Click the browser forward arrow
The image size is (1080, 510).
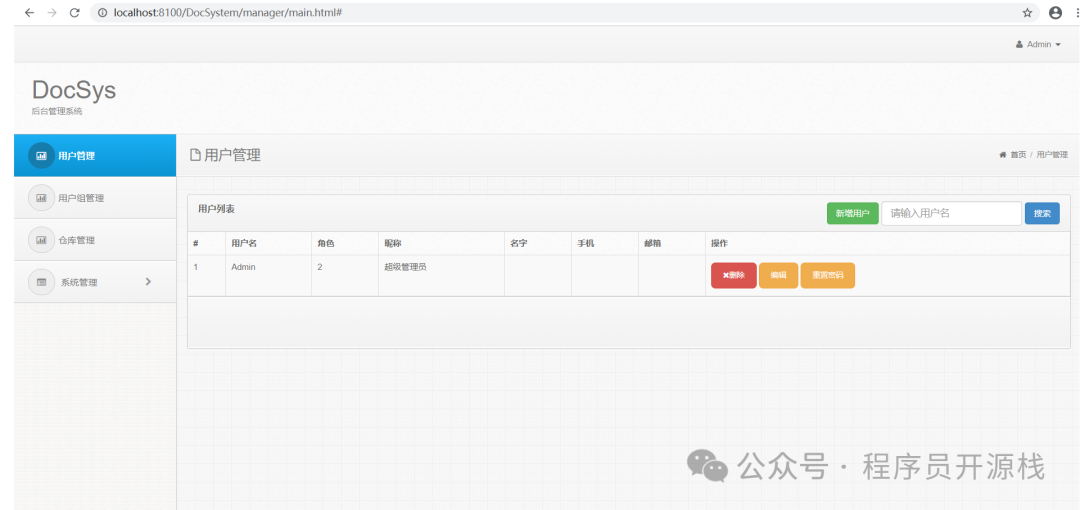pyautogui.click(x=51, y=13)
